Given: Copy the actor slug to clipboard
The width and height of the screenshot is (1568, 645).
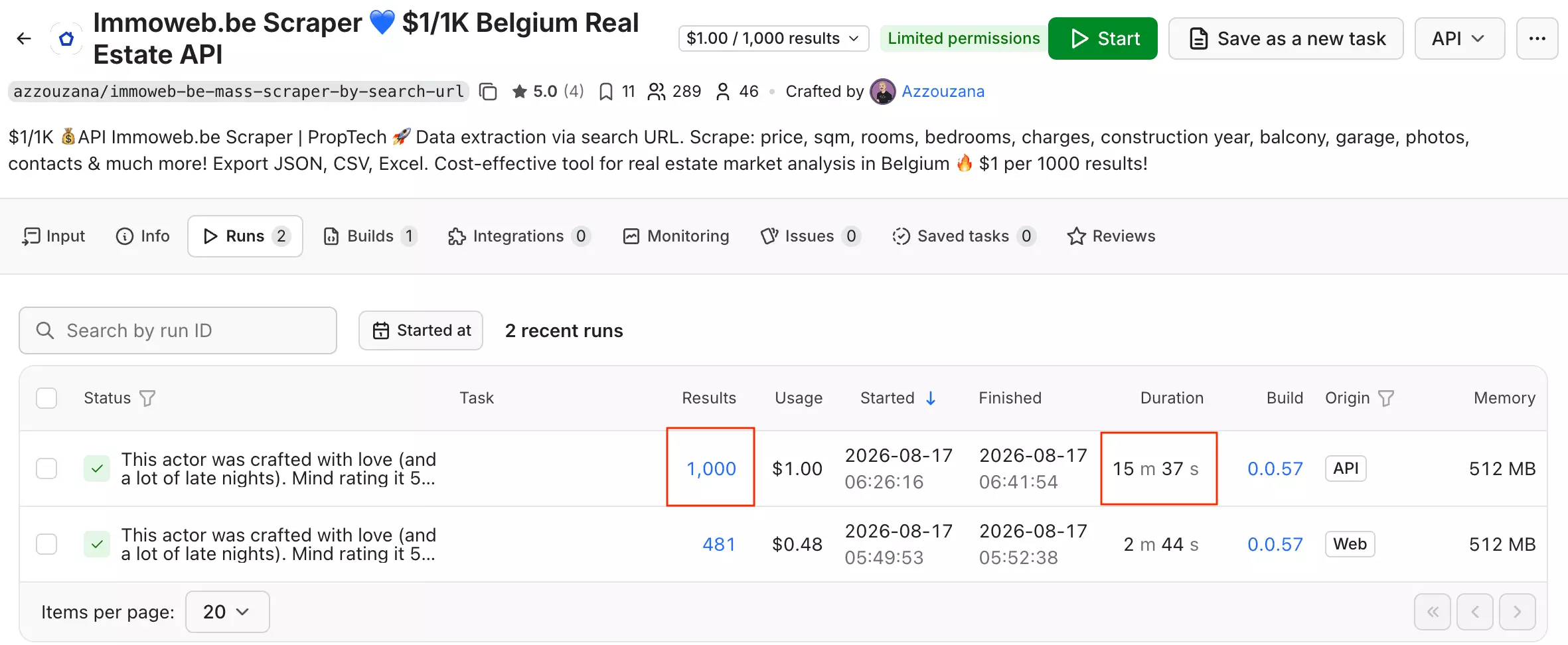Looking at the screenshot, I should point(488,92).
